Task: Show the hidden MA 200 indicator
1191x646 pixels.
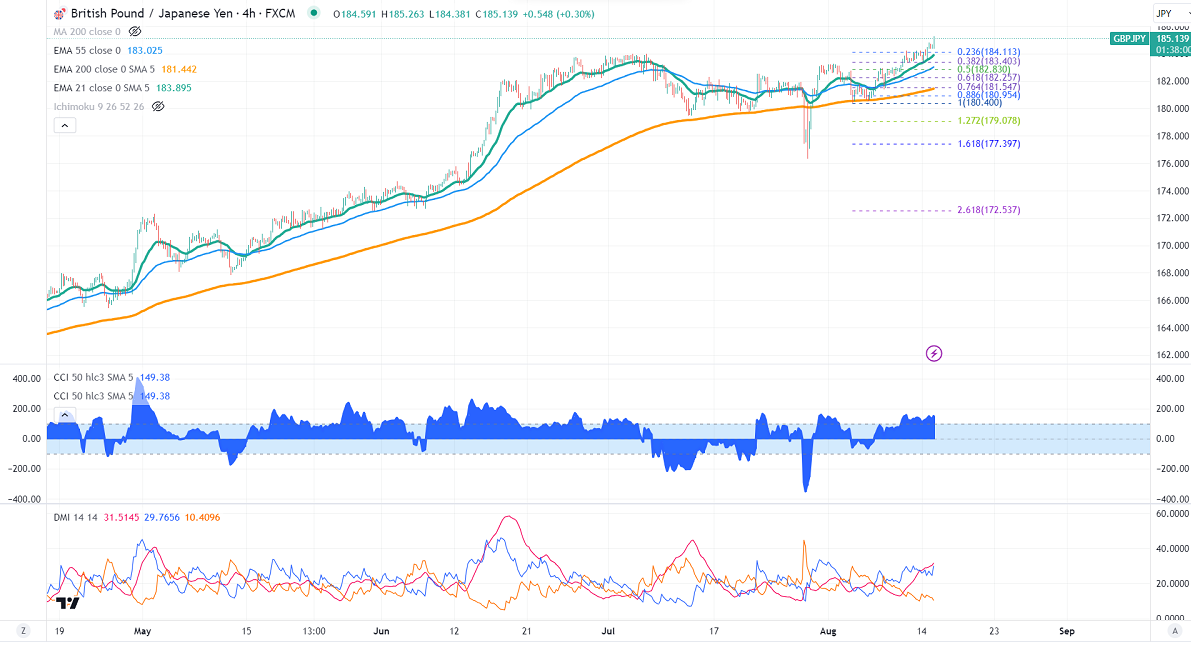Action: 135,32
